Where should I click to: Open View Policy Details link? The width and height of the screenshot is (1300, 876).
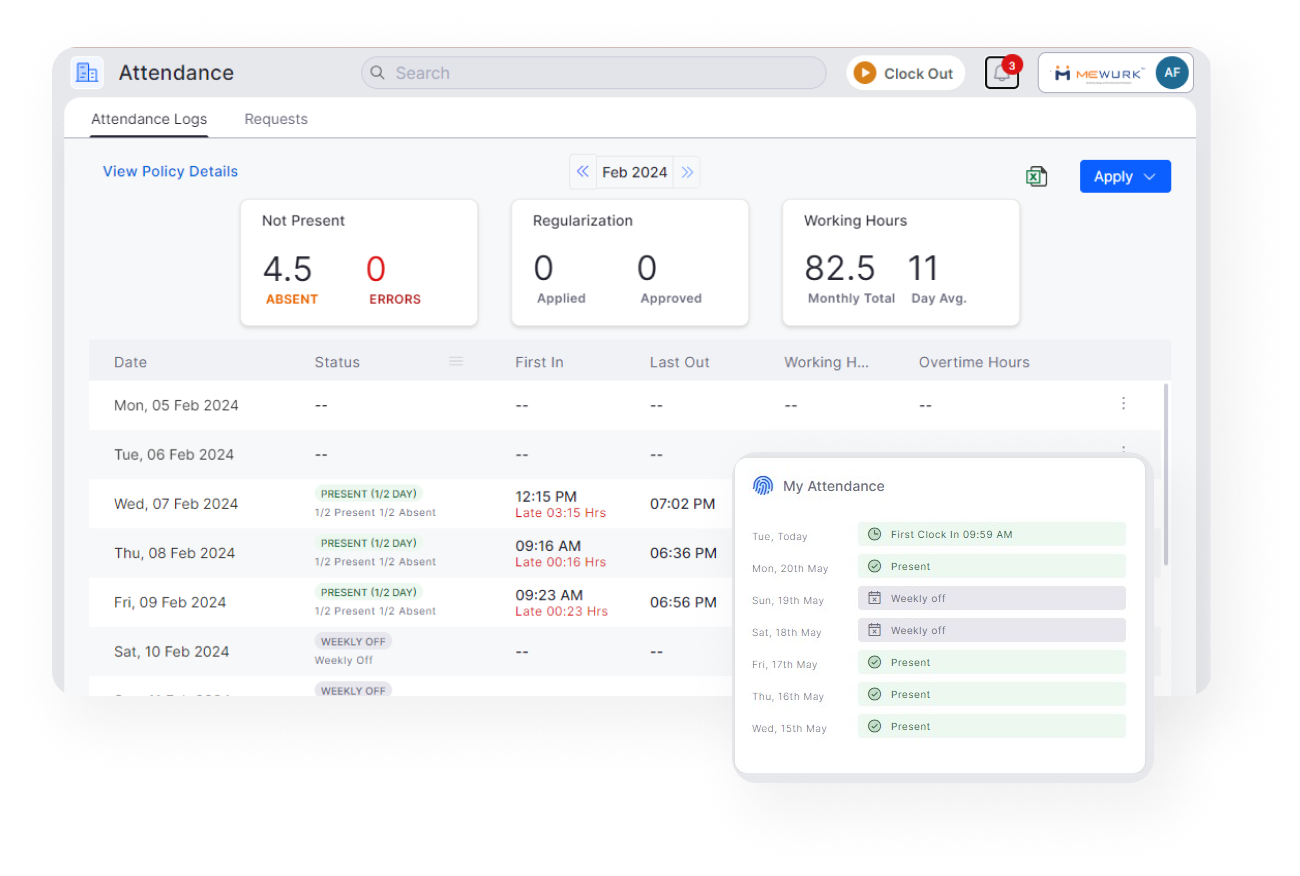point(170,171)
